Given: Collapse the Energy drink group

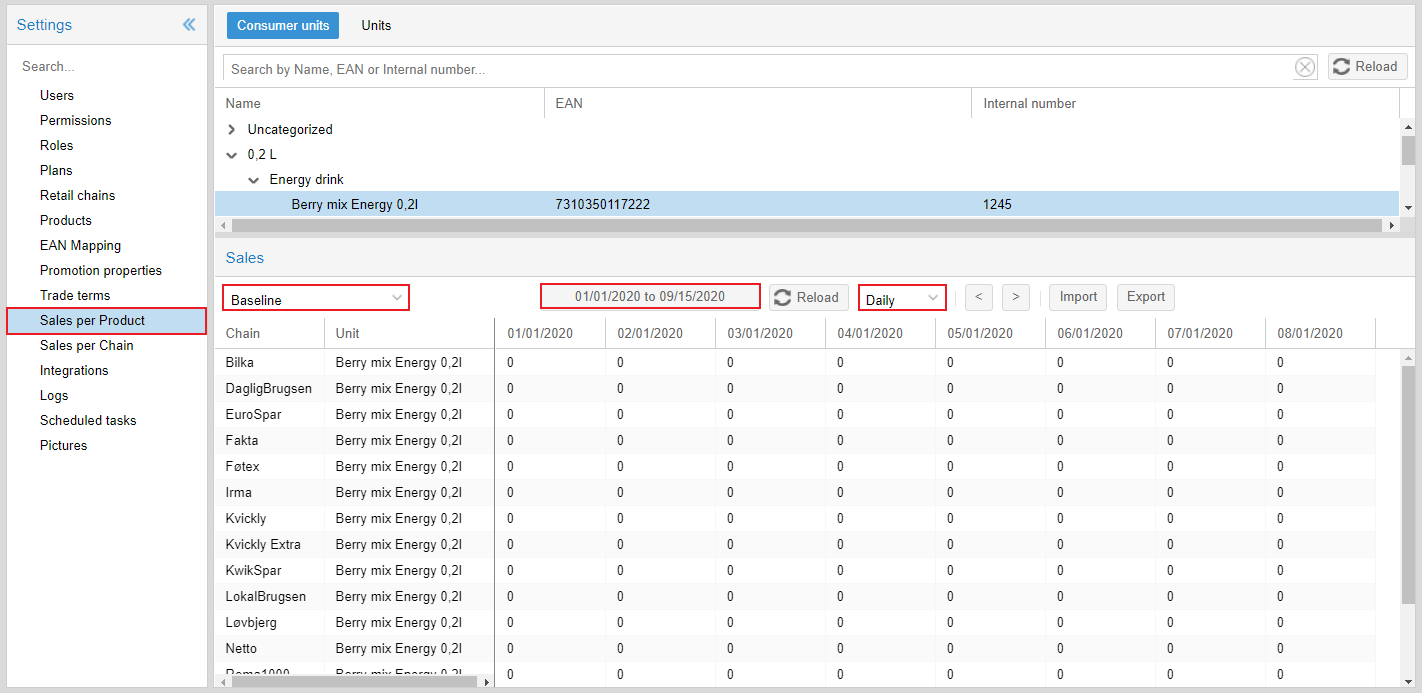Looking at the screenshot, I should 253,179.
